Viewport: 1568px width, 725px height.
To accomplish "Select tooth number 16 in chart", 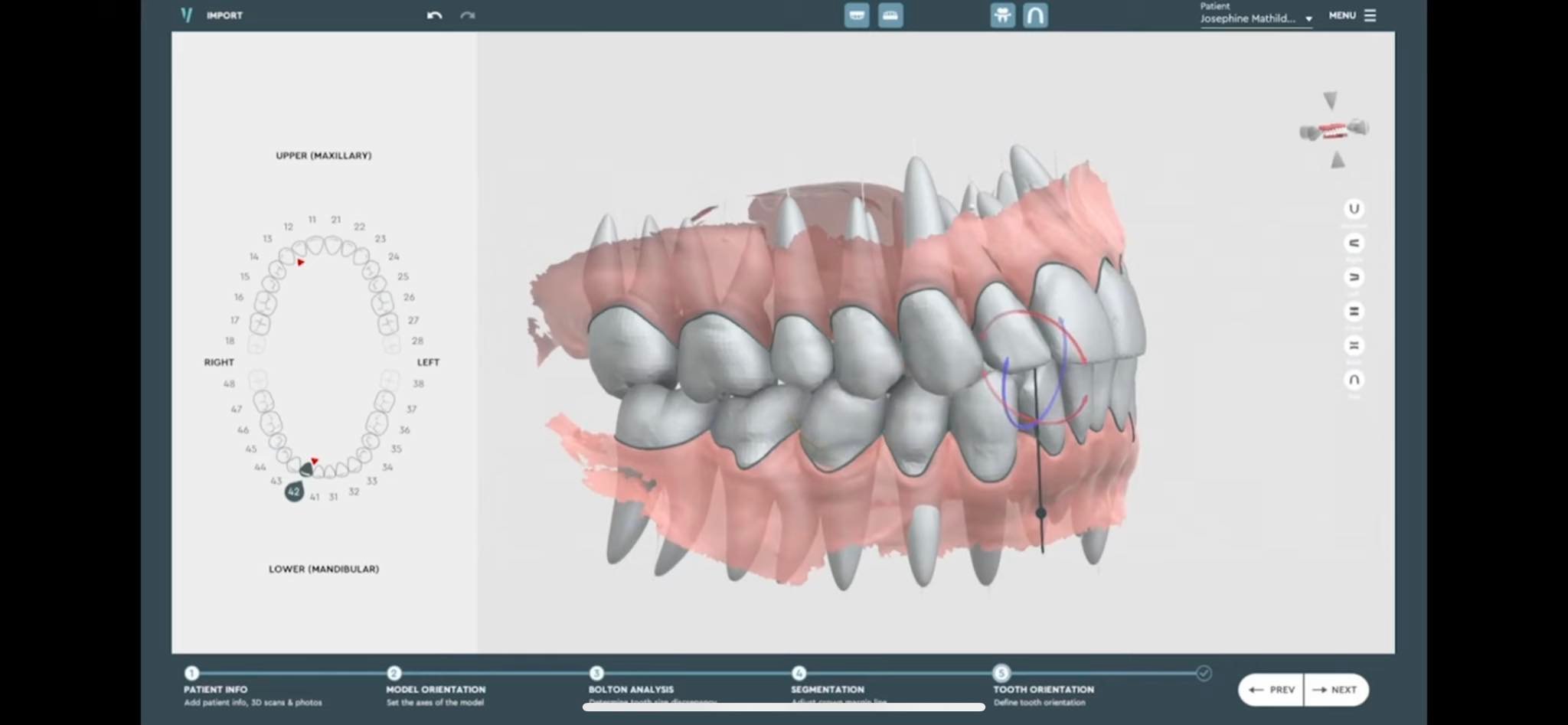I will click(x=239, y=297).
